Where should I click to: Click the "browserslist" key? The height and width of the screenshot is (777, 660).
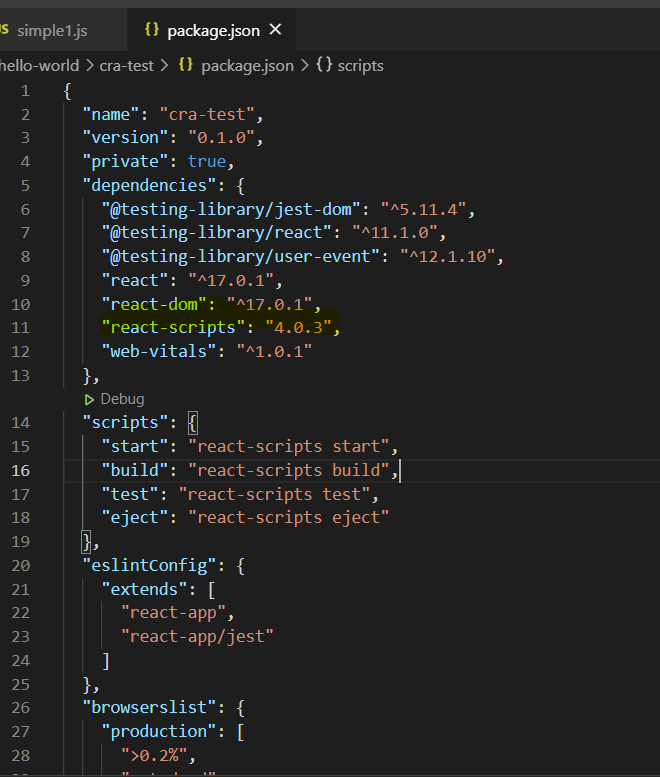[x=149, y=708]
